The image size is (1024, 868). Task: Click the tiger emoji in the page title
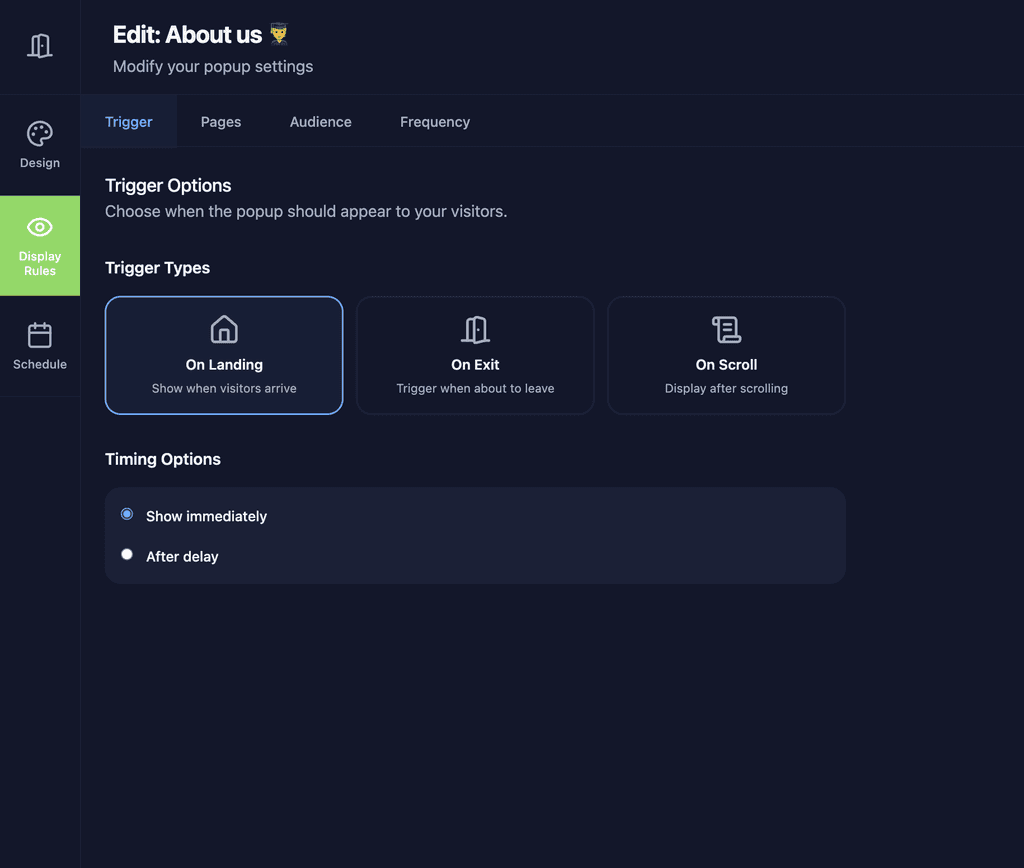coord(275,33)
